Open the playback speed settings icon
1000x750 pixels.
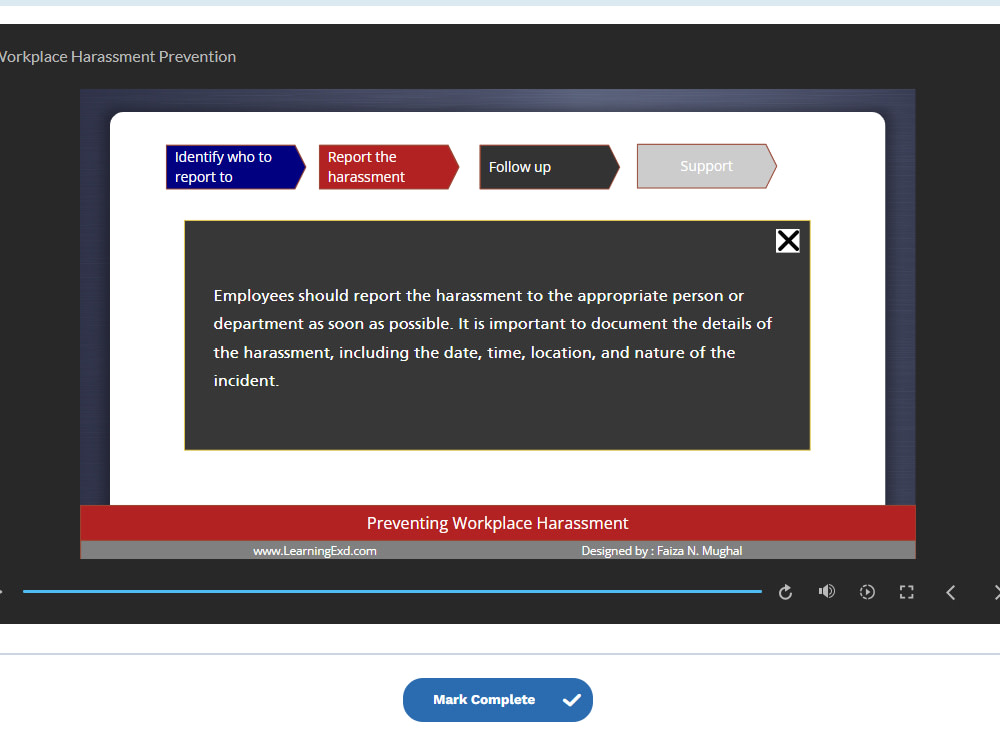pyautogui.click(x=867, y=592)
